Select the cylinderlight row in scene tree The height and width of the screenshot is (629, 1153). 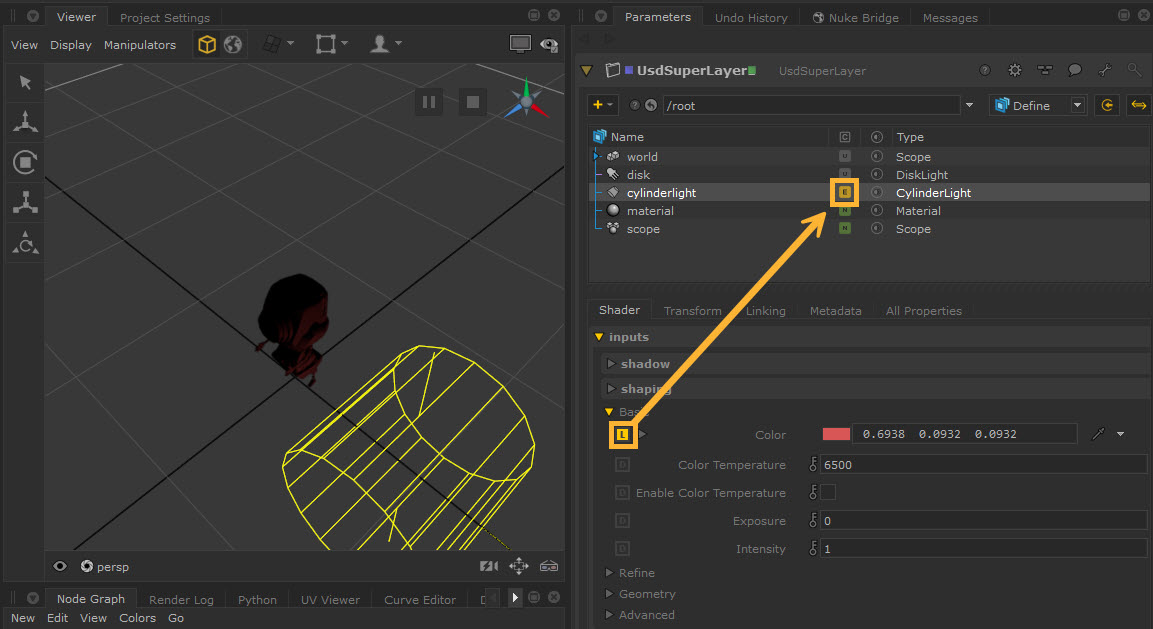661,193
